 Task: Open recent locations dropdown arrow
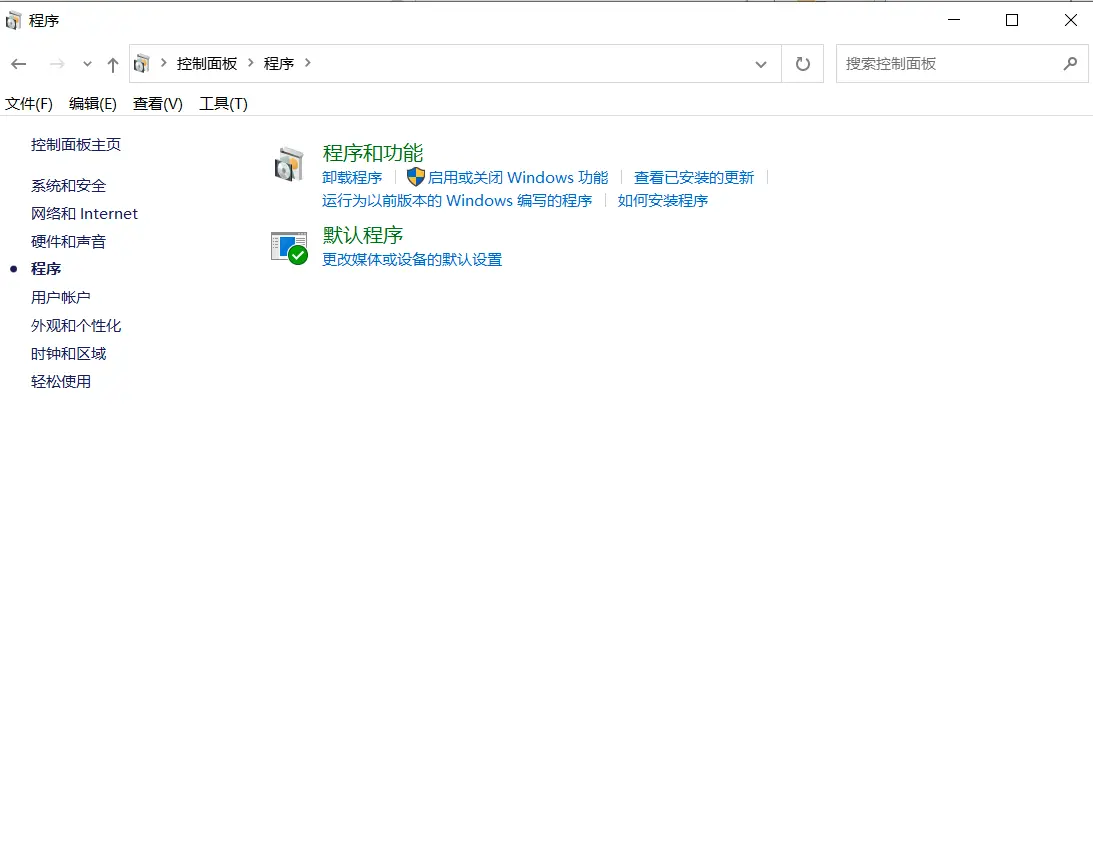(x=87, y=64)
